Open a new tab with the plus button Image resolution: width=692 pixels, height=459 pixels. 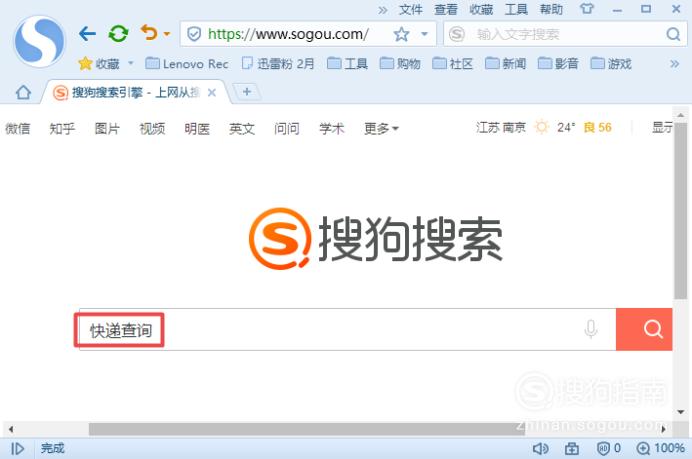(247, 92)
